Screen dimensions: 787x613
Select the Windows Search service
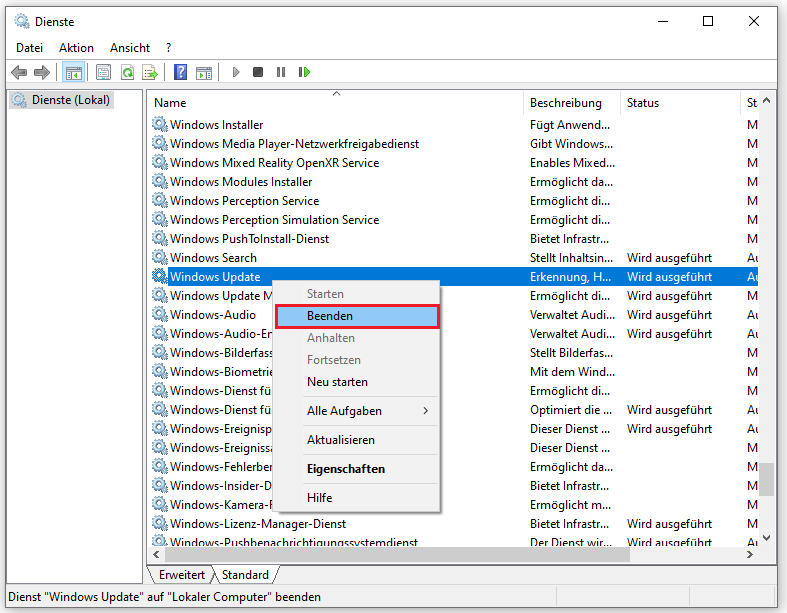[x=213, y=258]
